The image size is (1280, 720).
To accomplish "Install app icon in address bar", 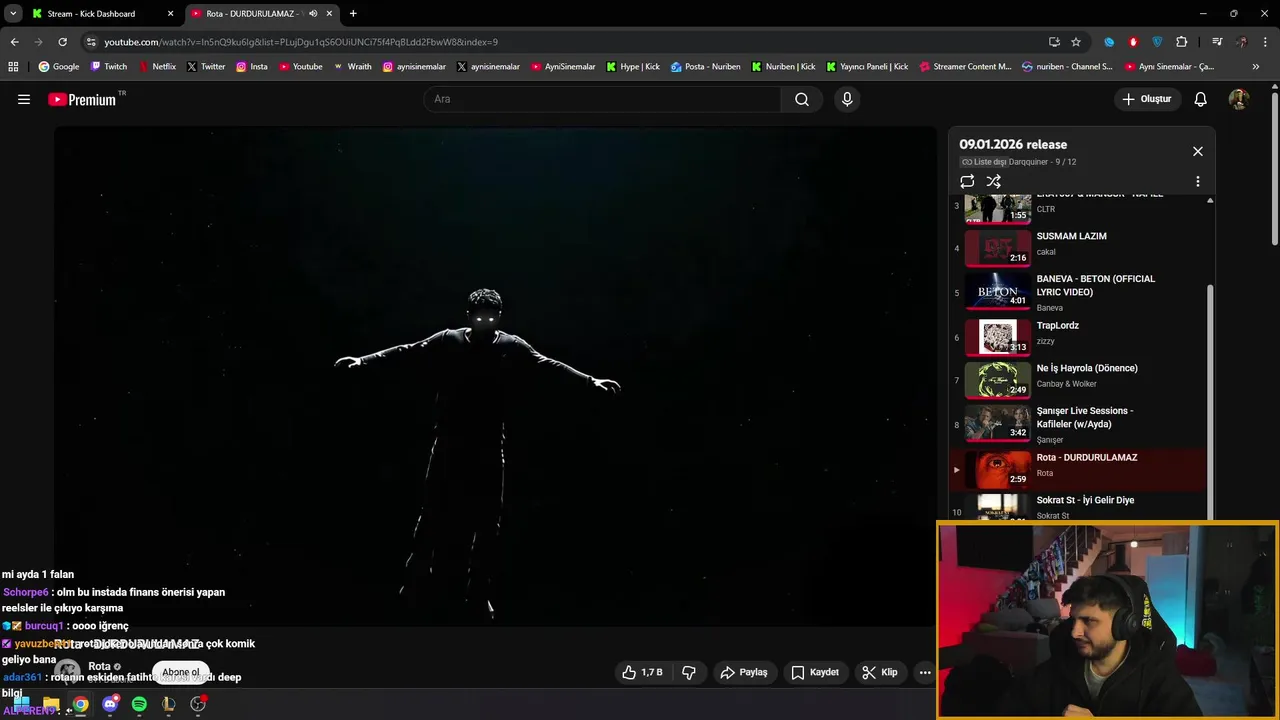I will click(1054, 42).
